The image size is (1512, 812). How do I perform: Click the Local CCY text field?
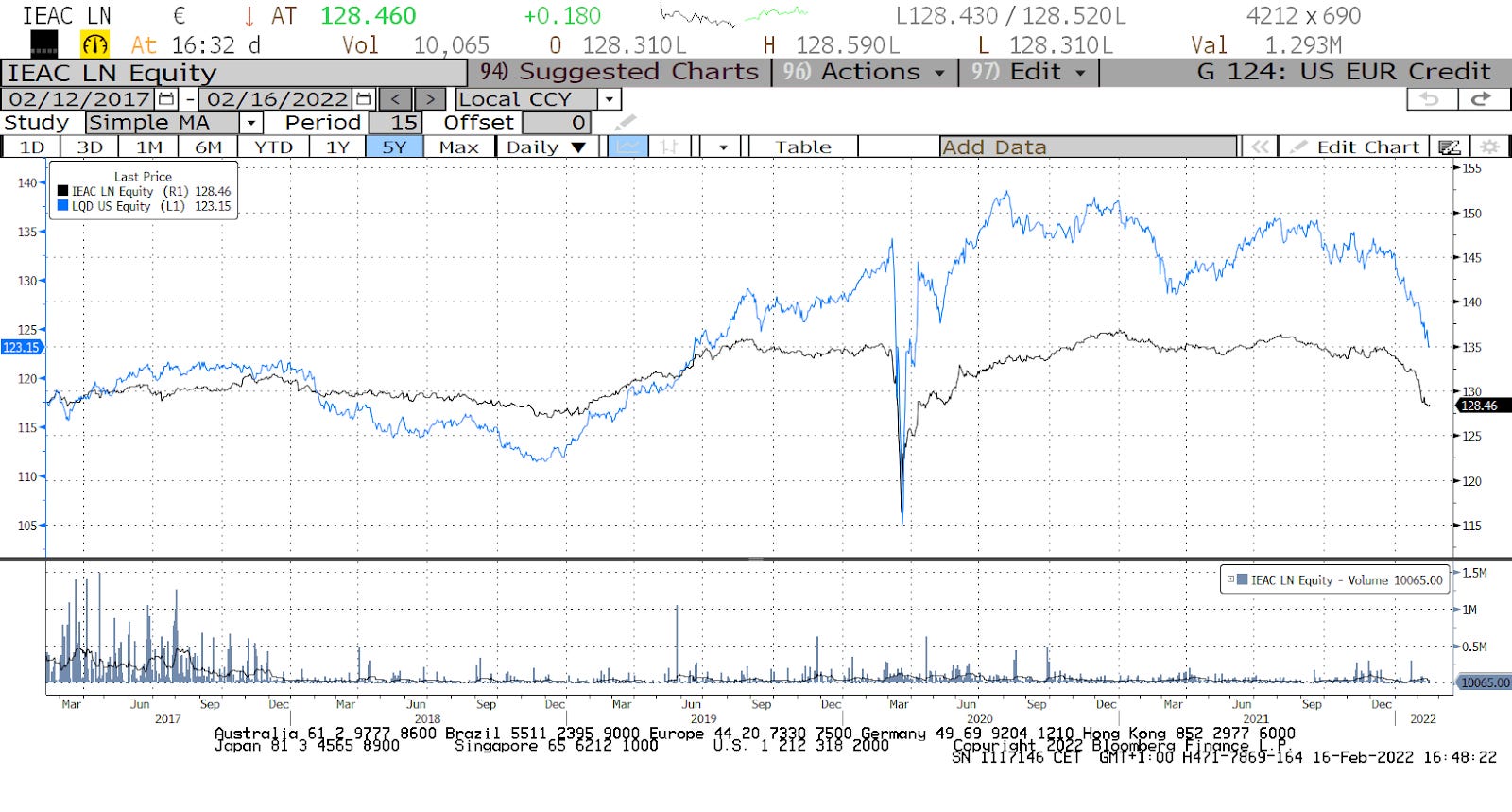[x=526, y=99]
